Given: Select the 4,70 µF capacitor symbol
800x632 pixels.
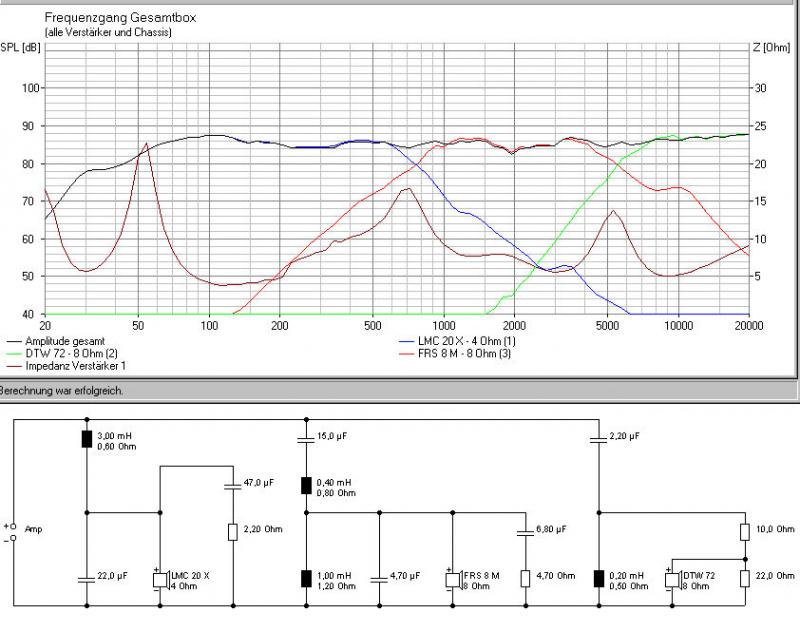Looking at the screenshot, I should (x=379, y=580).
